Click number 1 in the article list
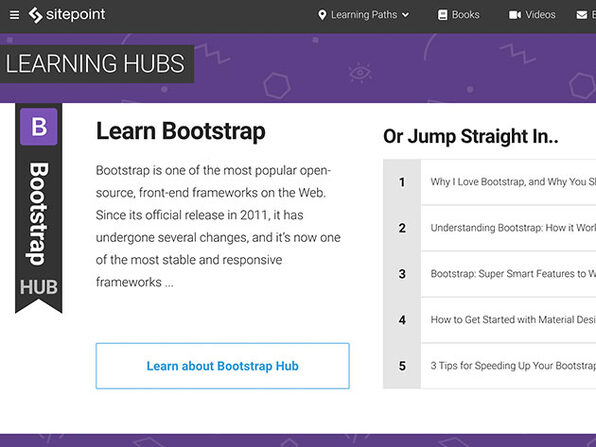The width and height of the screenshot is (596, 447). point(402,182)
